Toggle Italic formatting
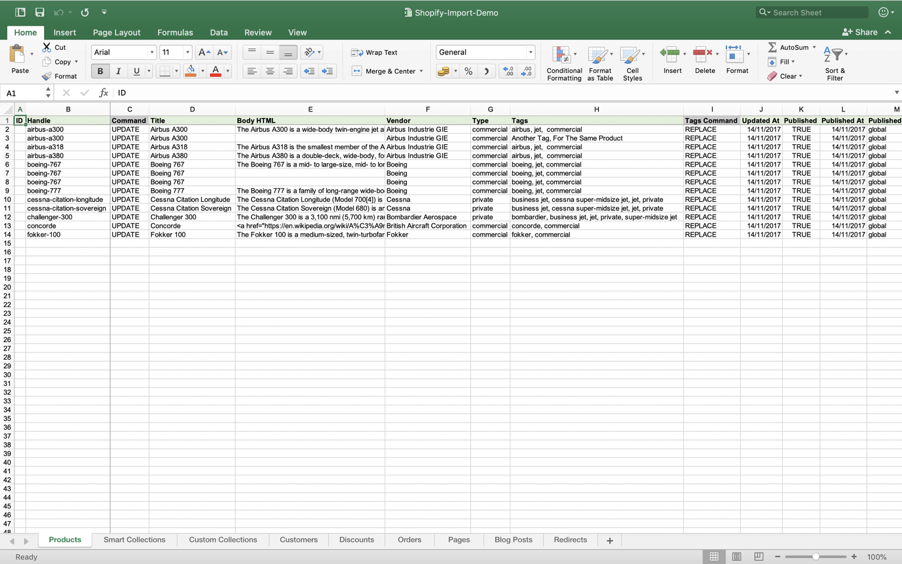This screenshot has width=902, height=564. (x=119, y=71)
